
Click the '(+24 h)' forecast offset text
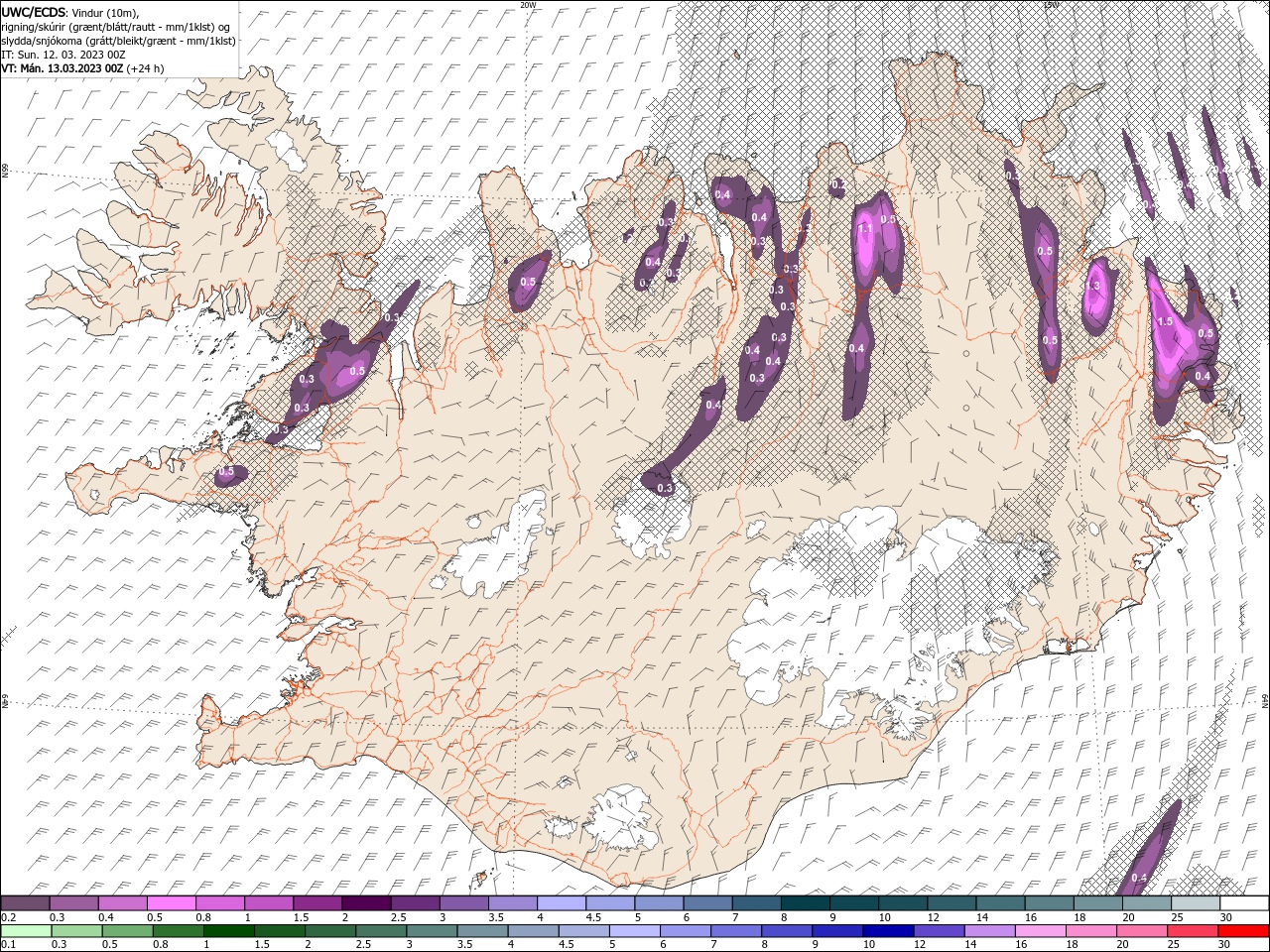145,68
